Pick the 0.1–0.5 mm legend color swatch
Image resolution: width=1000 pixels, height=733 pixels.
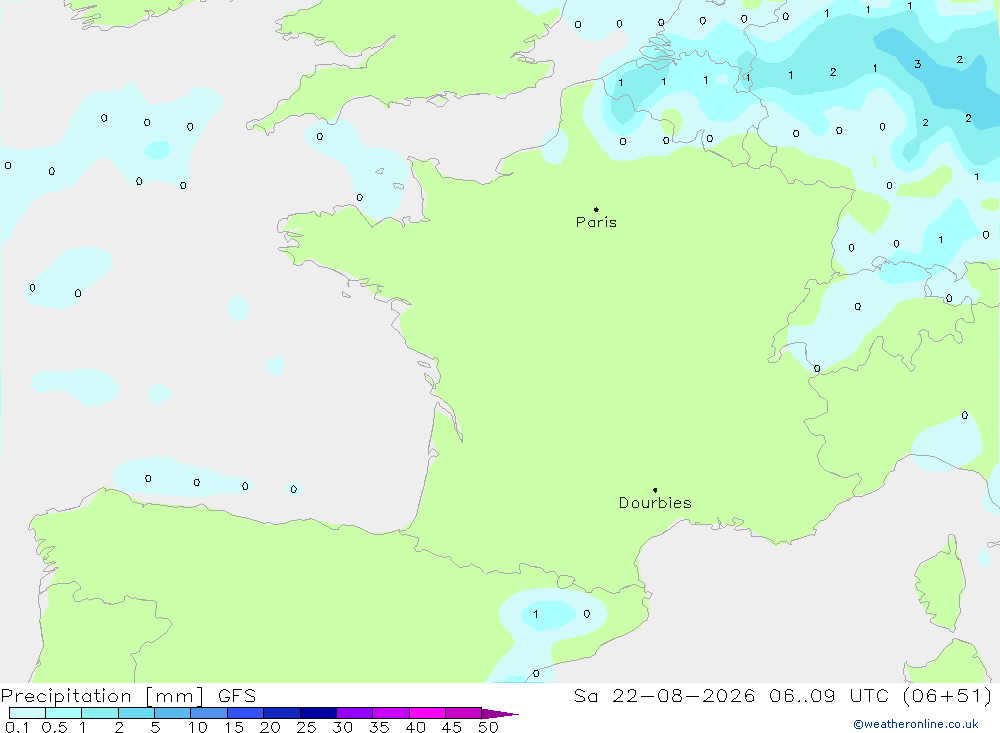point(27,713)
